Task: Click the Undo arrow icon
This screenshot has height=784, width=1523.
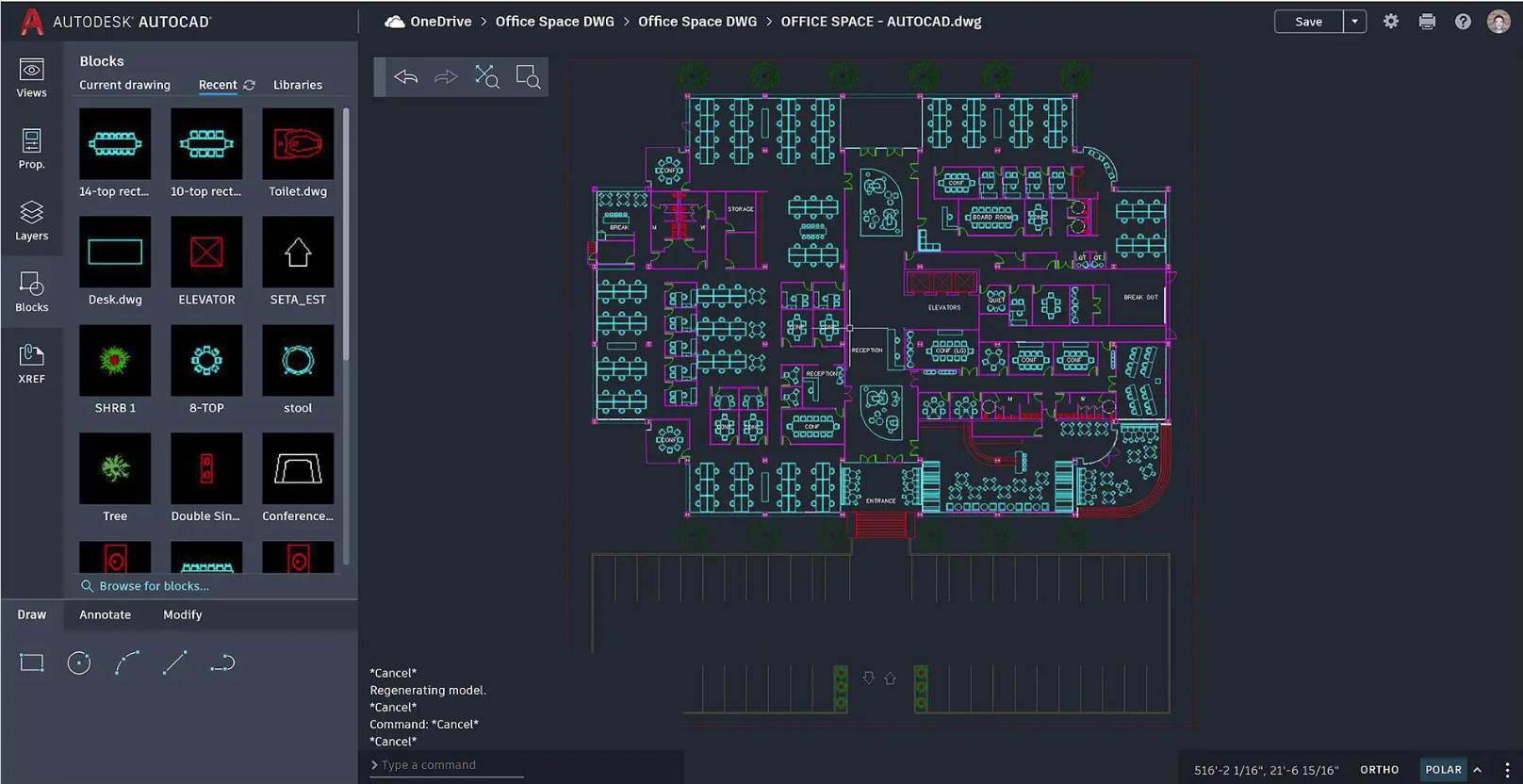Action: (406, 77)
